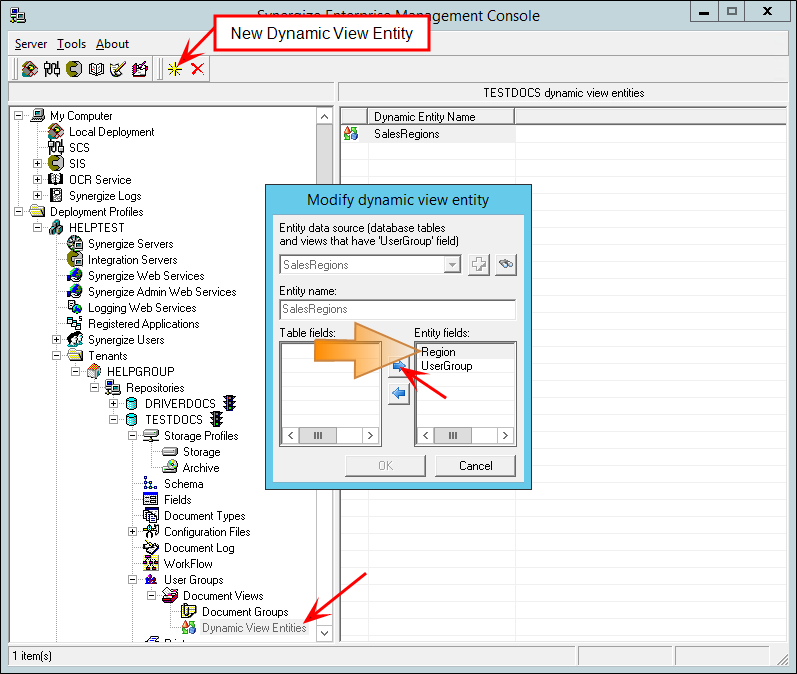Select the Tenants folder
Screen dimensions: 797x674
pyautogui.click(x=108, y=356)
